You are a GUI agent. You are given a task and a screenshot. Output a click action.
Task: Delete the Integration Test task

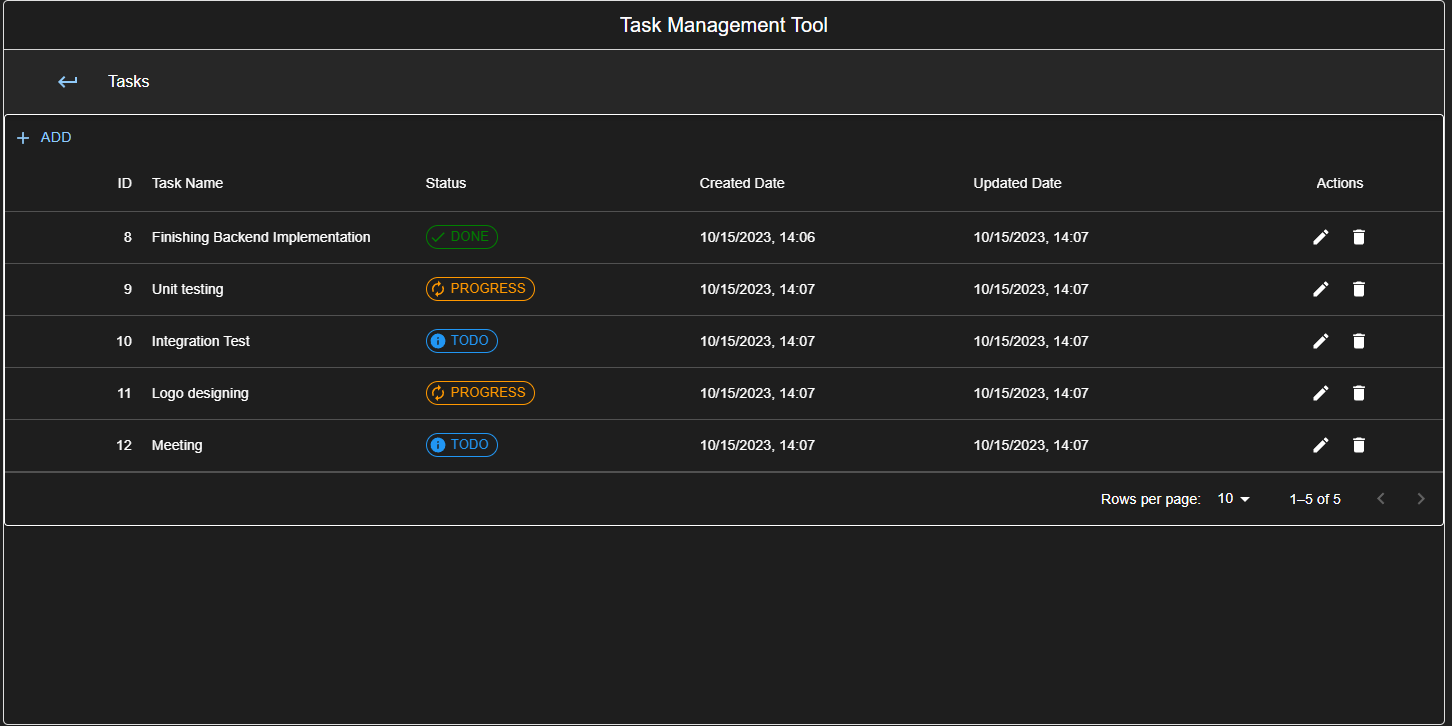[x=1359, y=341]
